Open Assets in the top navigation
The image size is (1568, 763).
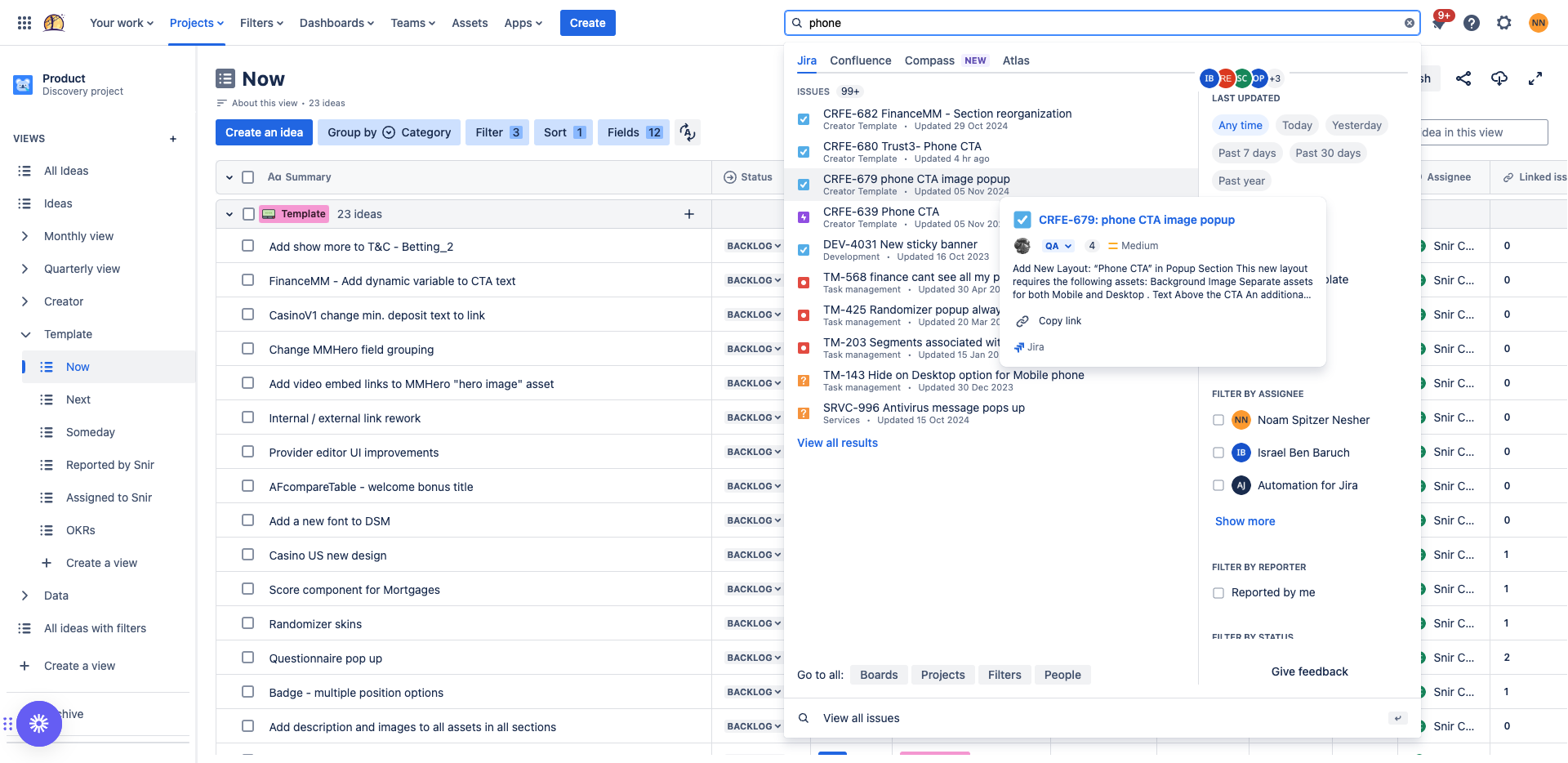(470, 23)
